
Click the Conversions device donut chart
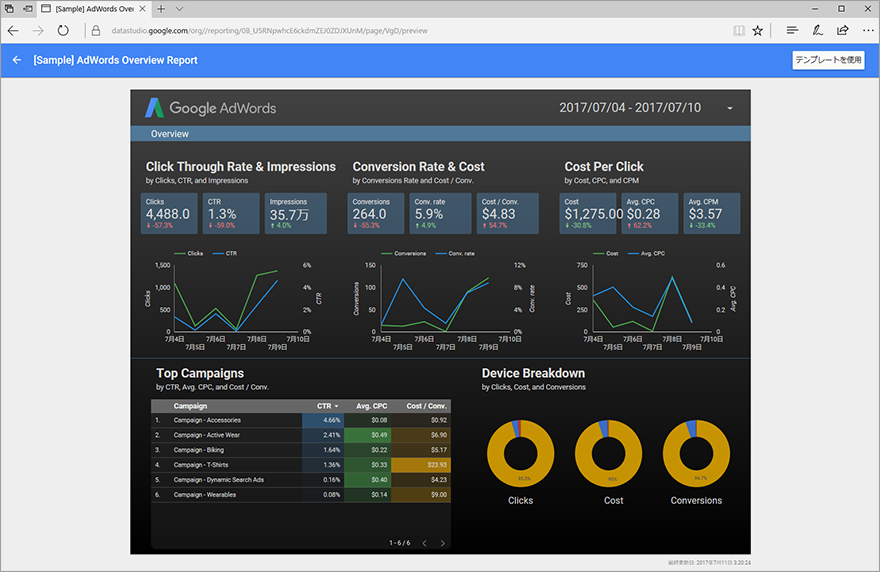pos(696,454)
